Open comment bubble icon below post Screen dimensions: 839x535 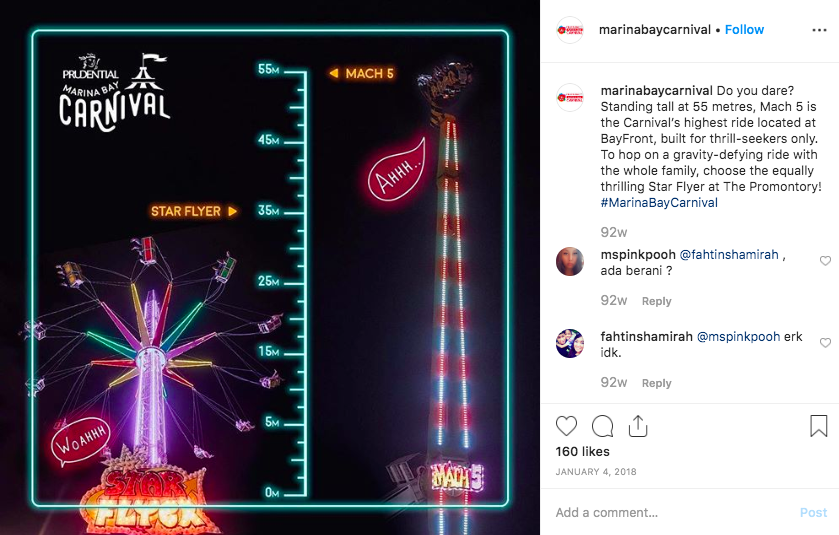point(602,426)
